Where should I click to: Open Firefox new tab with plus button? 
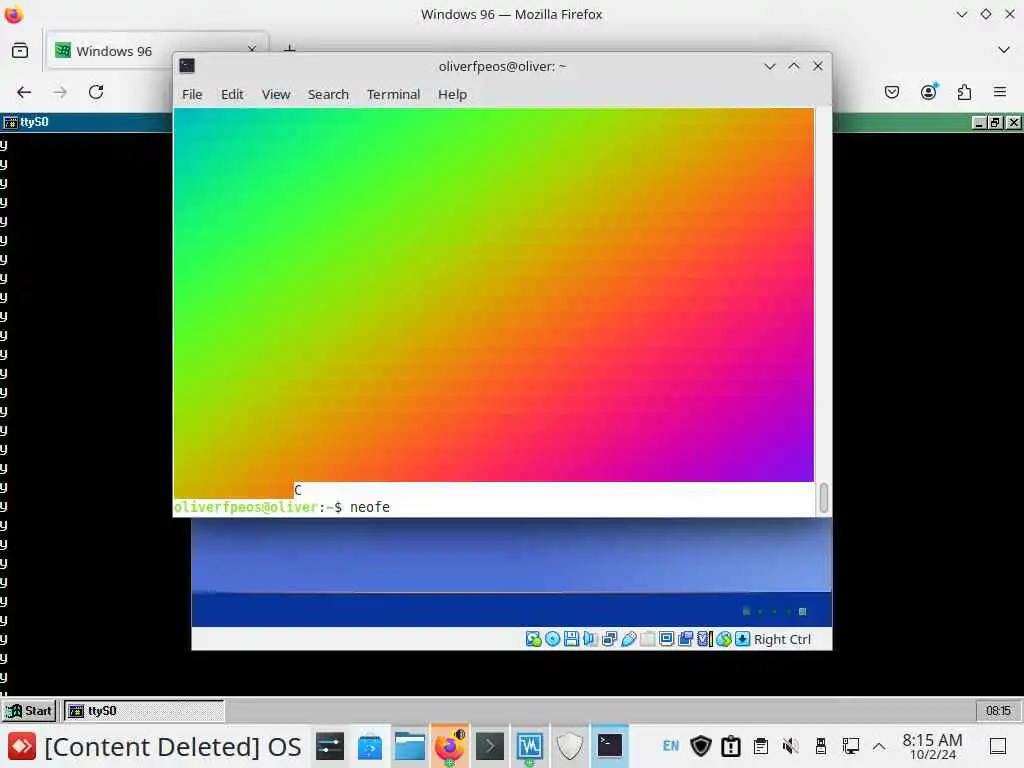coord(290,49)
